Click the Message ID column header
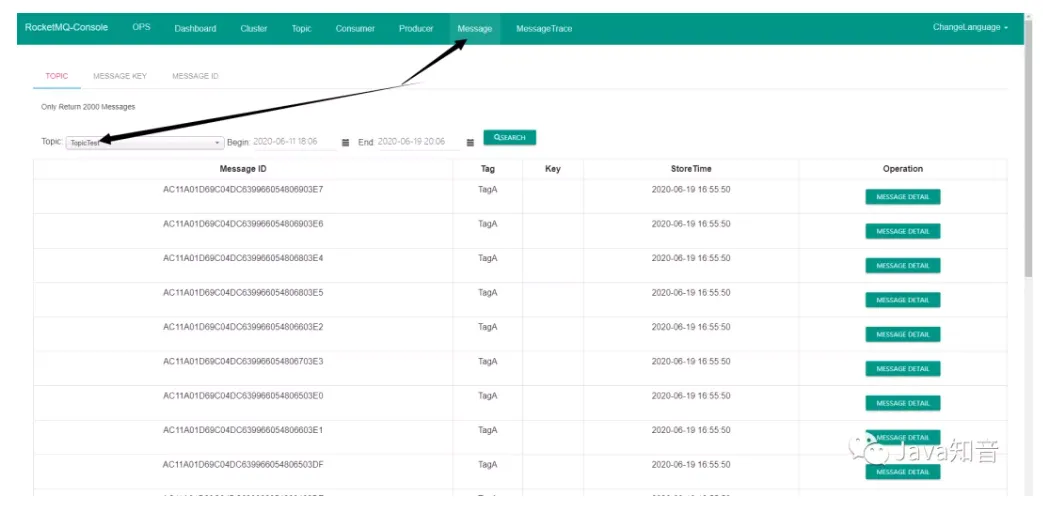This screenshot has width=1043, height=519. point(243,169)
